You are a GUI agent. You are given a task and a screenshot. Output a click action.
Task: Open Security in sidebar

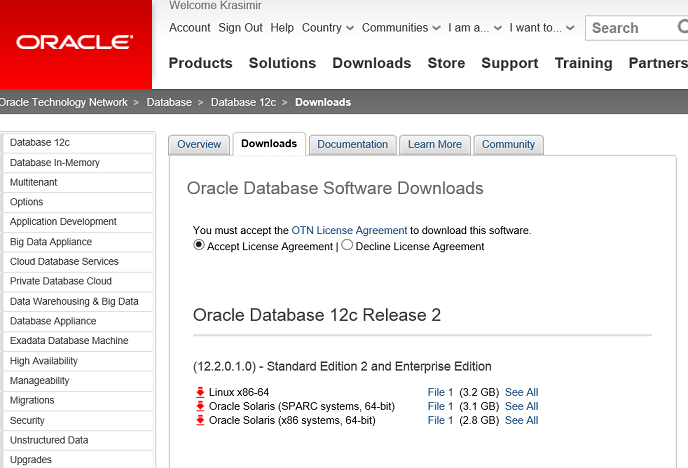click(78, 421)
